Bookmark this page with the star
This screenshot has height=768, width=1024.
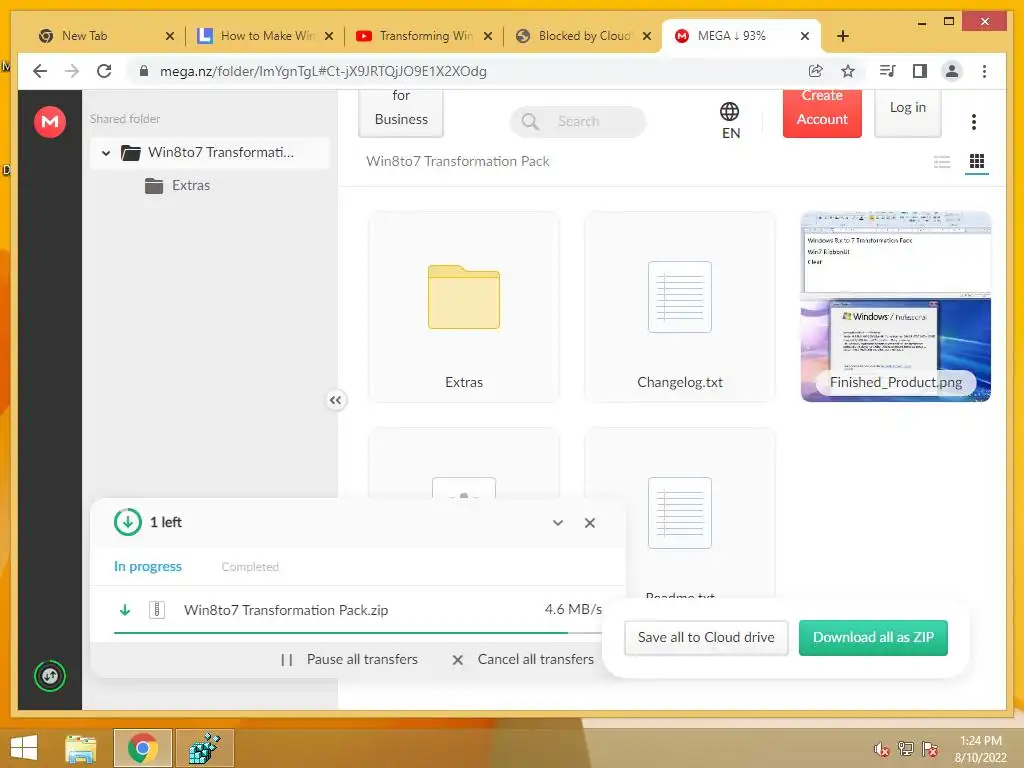[848, 71]
